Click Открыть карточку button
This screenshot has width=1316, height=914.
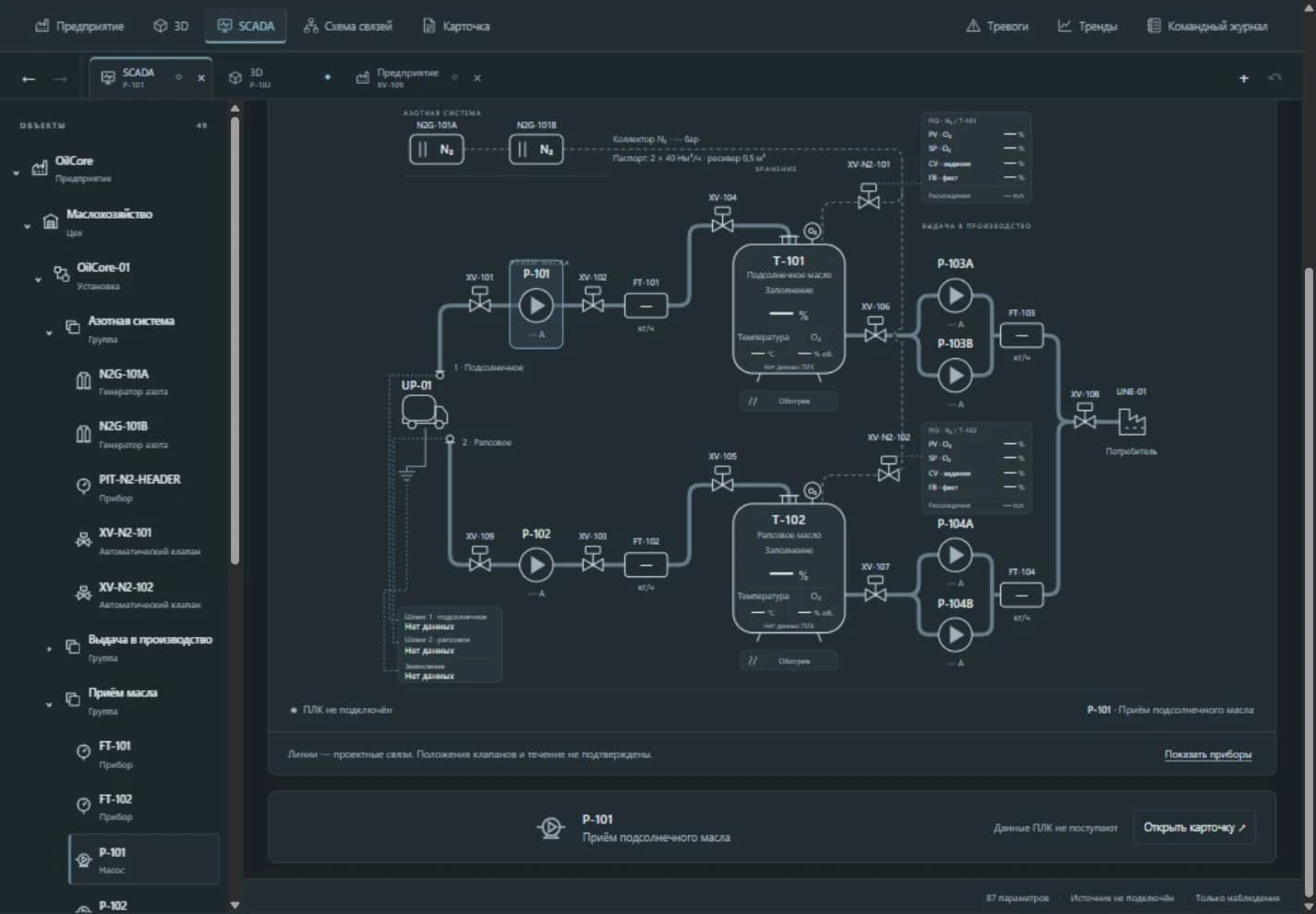pos(1194,827)
